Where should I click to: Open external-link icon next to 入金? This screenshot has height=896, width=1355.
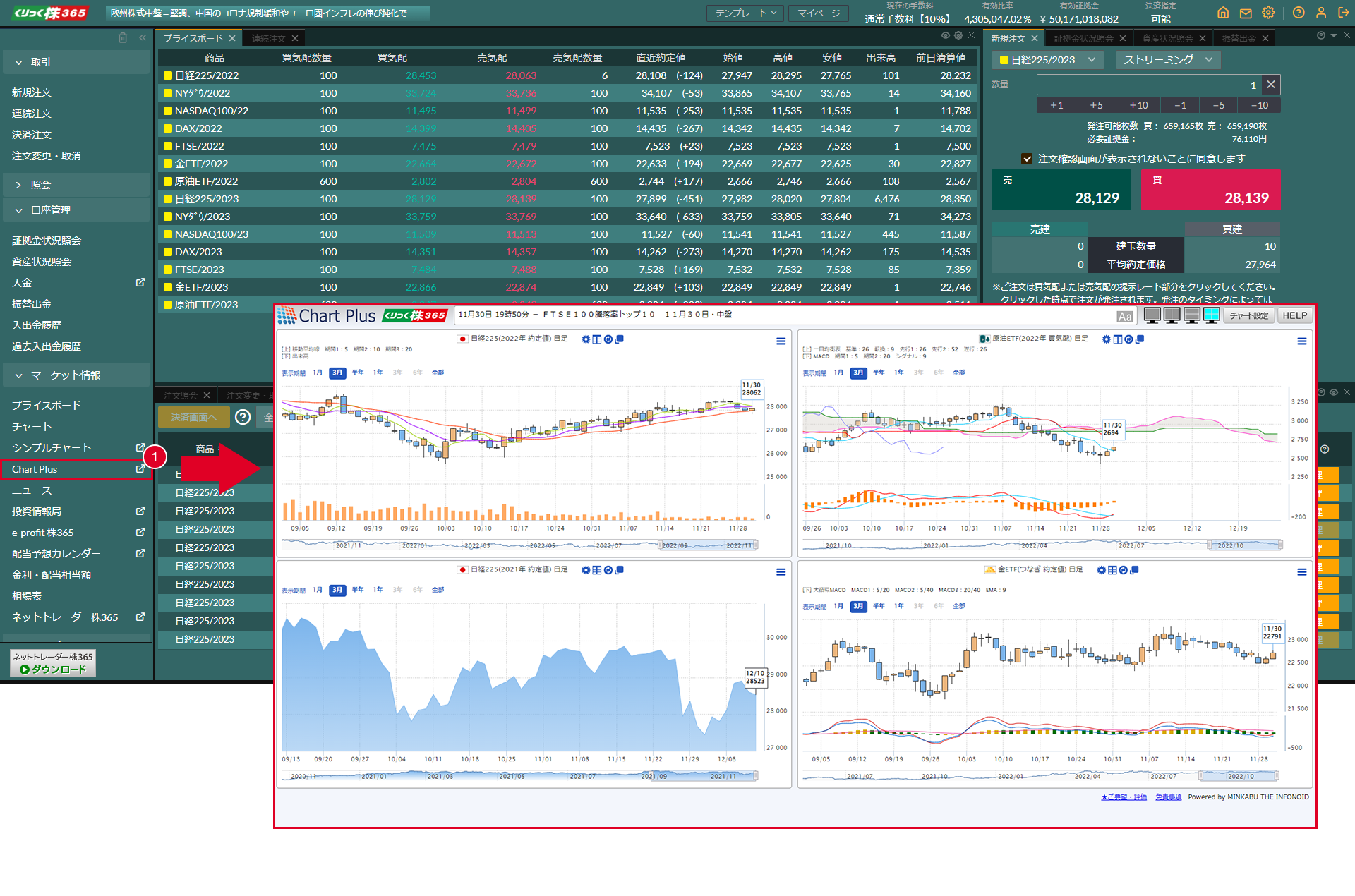point(140,282)
